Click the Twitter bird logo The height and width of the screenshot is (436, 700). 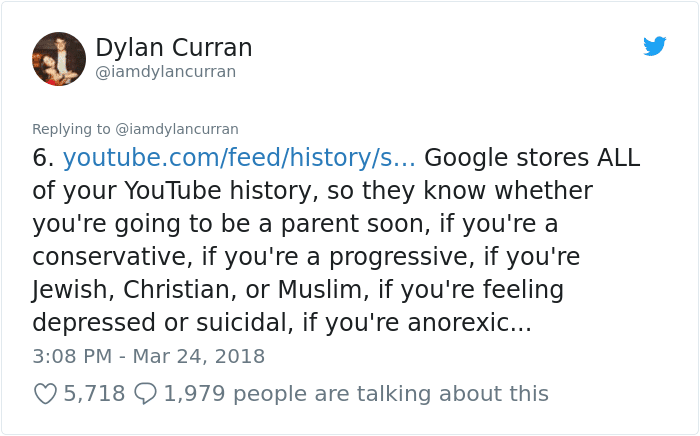[x=654, y=46]
